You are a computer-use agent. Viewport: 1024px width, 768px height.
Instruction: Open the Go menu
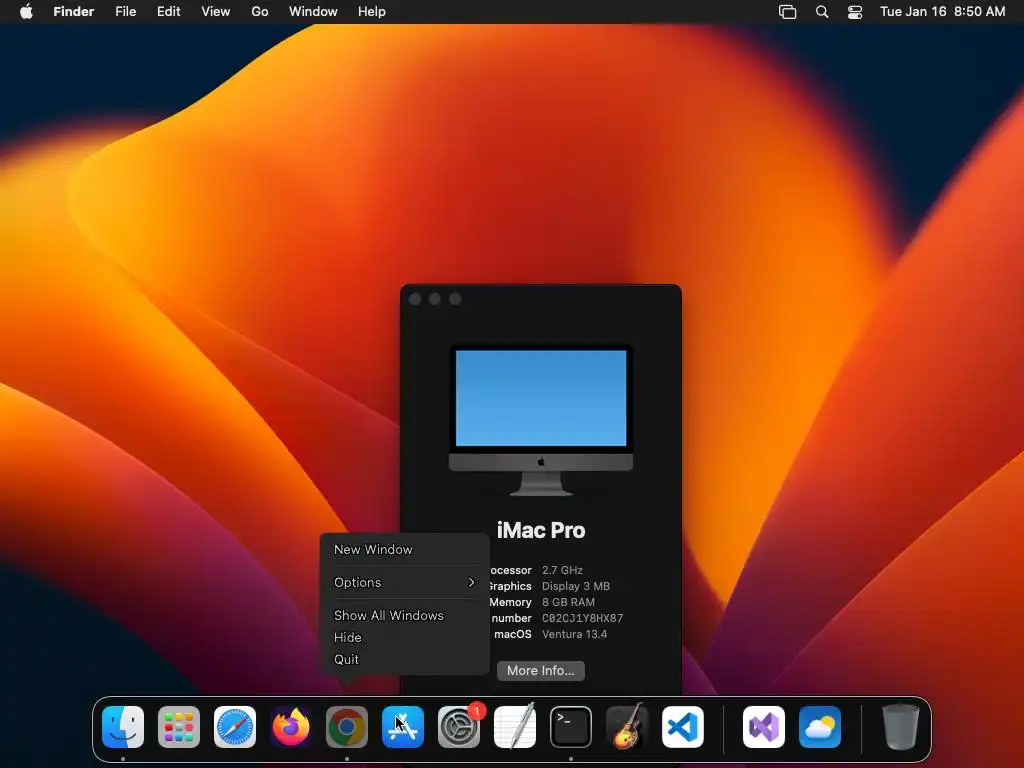click(x=260, y=12)
